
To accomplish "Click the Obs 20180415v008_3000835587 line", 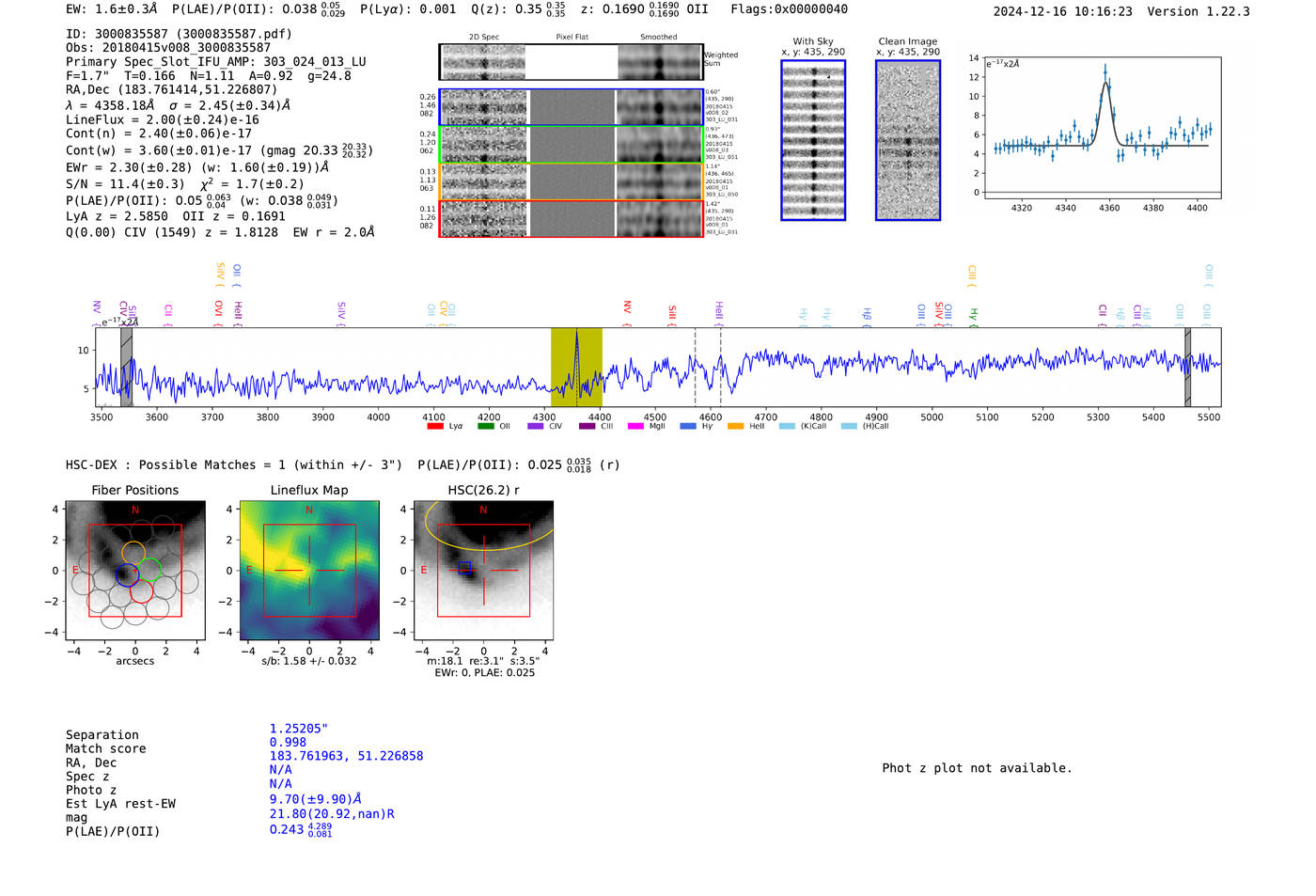I will point(168,48).
